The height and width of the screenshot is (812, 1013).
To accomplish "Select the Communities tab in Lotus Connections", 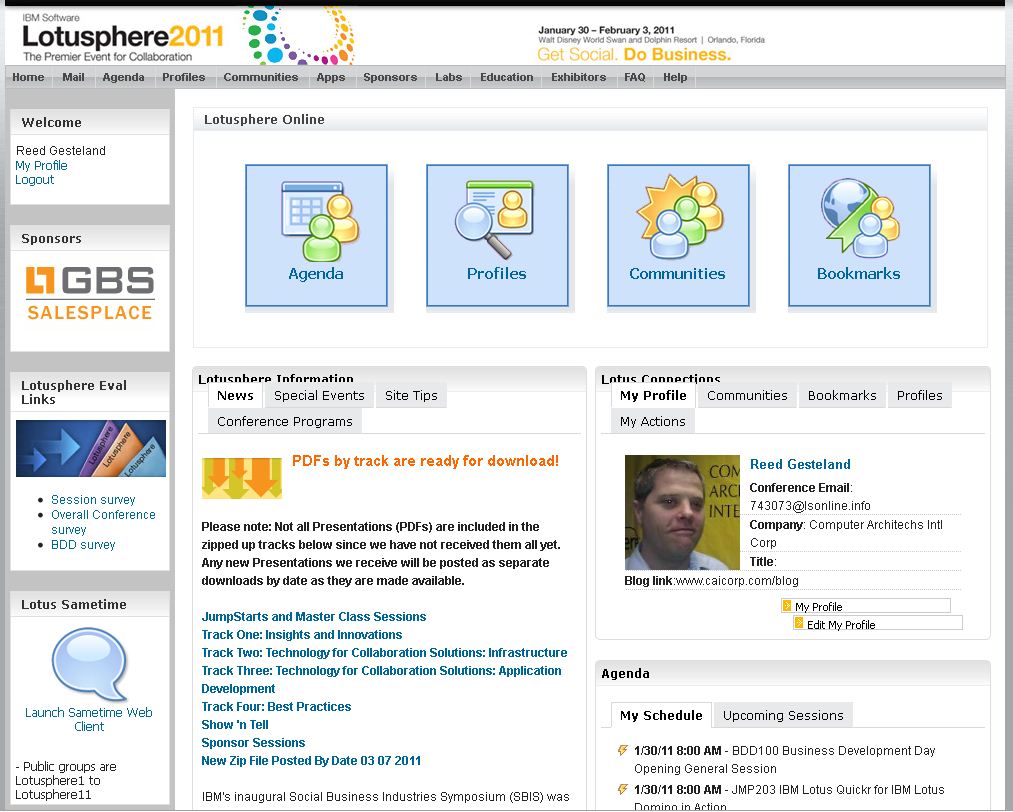I will click(747, 395).
